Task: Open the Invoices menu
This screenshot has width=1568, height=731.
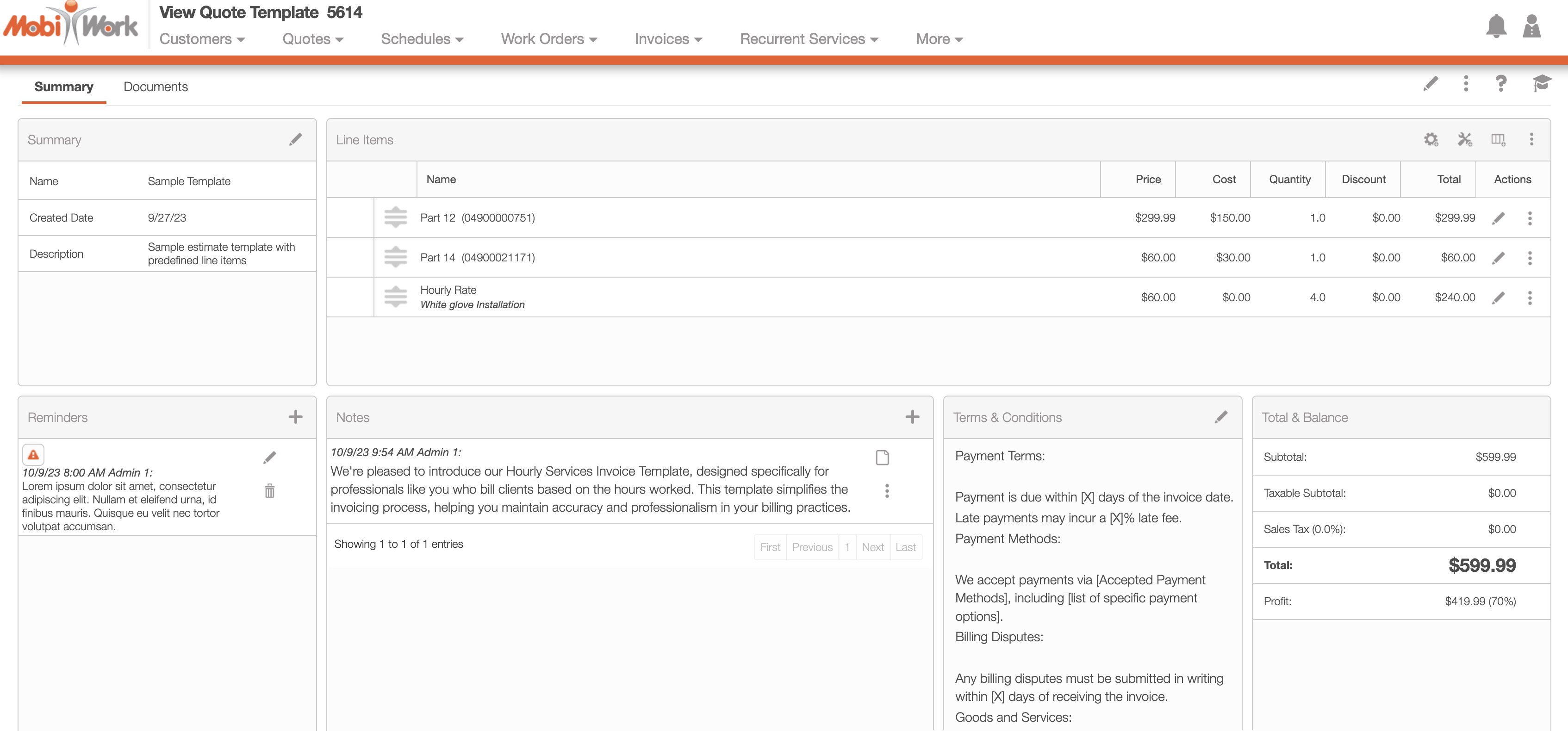Action: 668,39
